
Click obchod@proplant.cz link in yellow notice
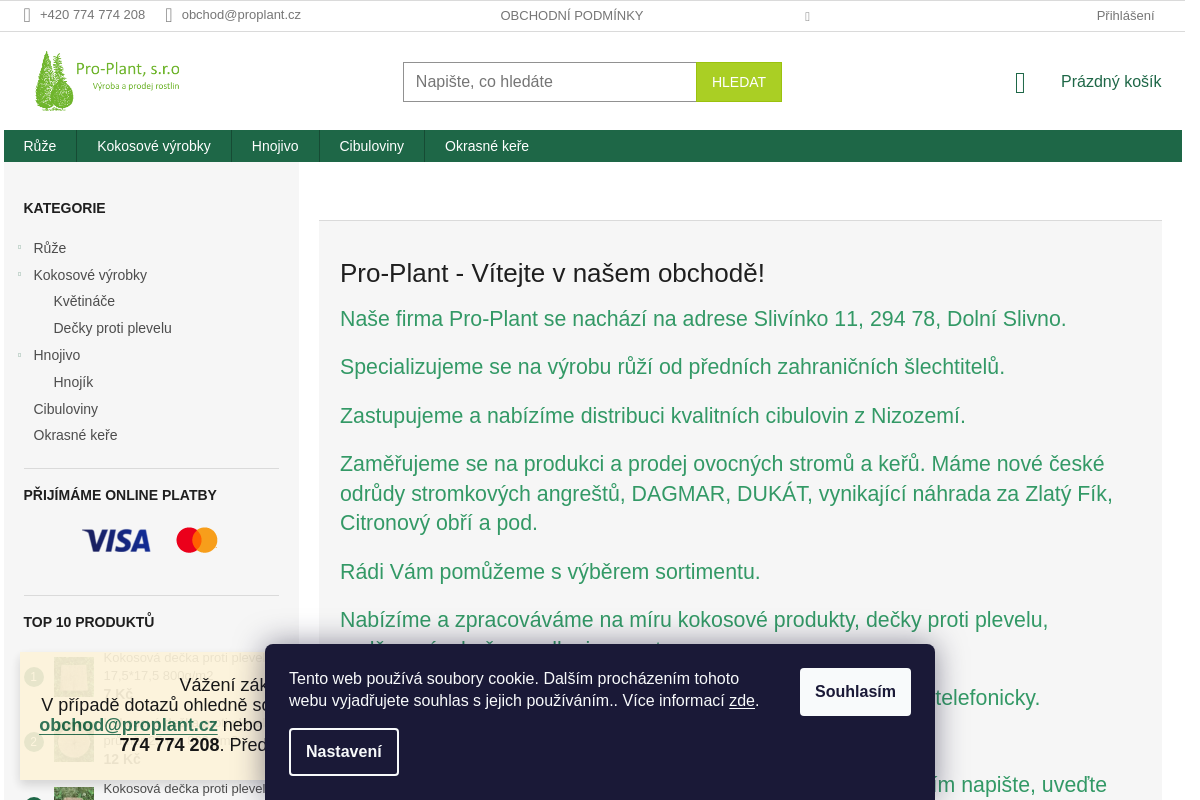click(x=129, y=725)
